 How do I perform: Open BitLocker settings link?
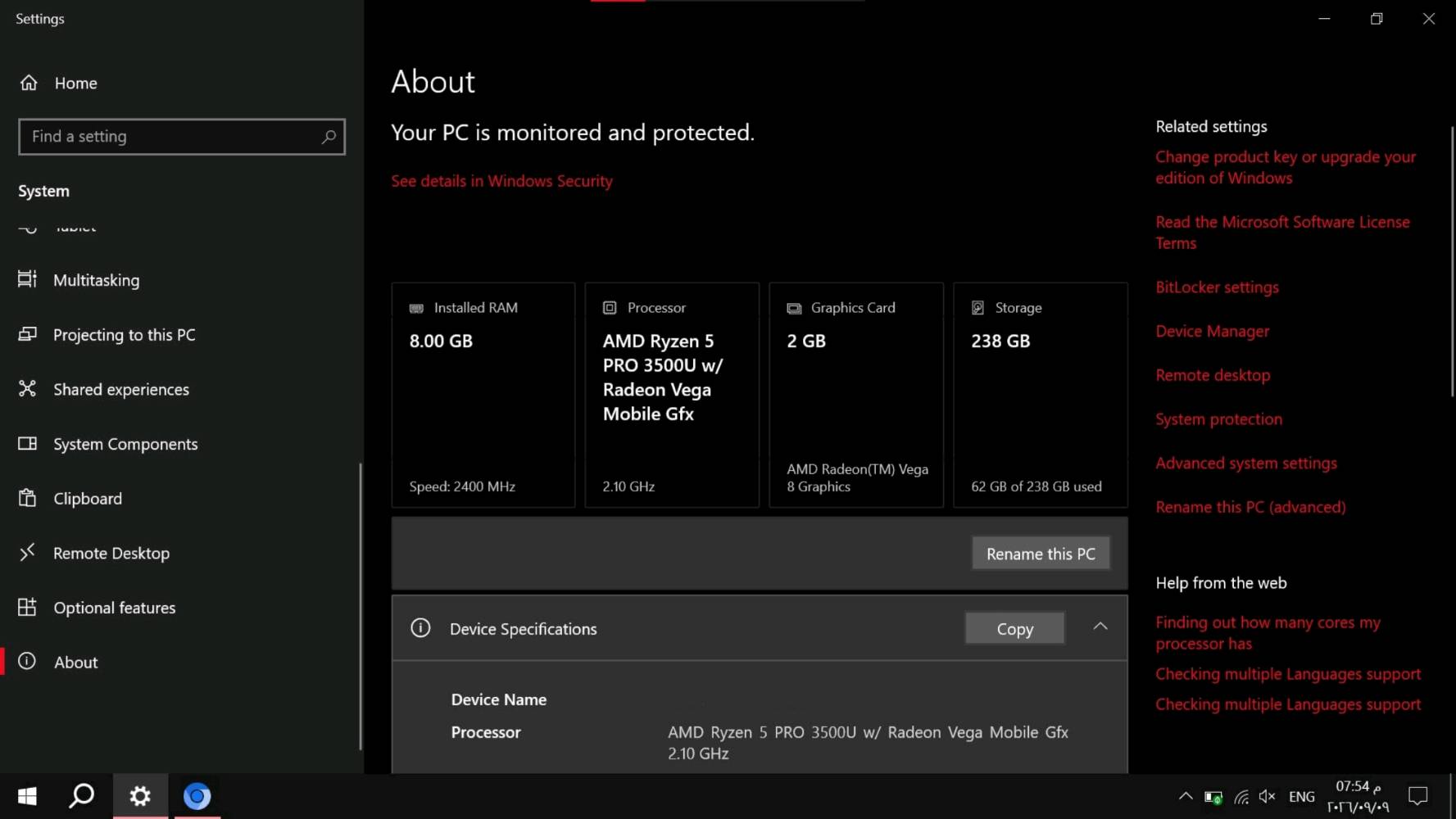pyautogui.click(x=1217, y=287)
